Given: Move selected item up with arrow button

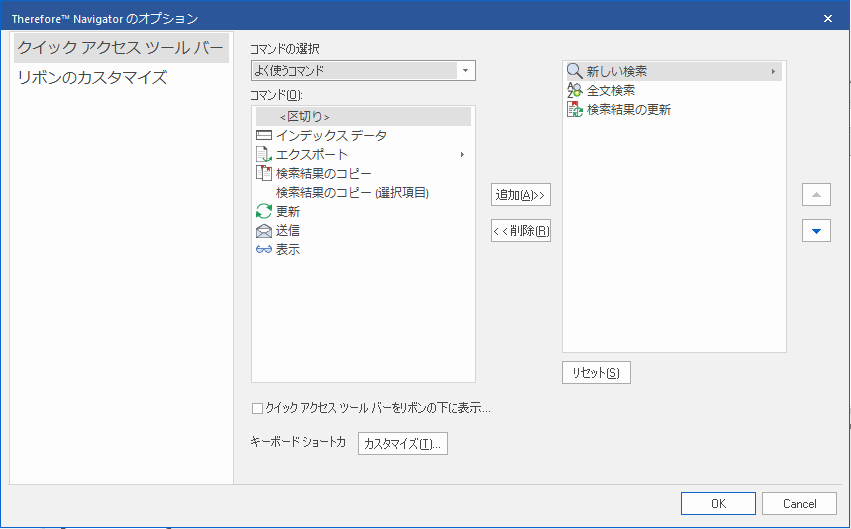Looking at the screenshot, I should pos(816,195).
